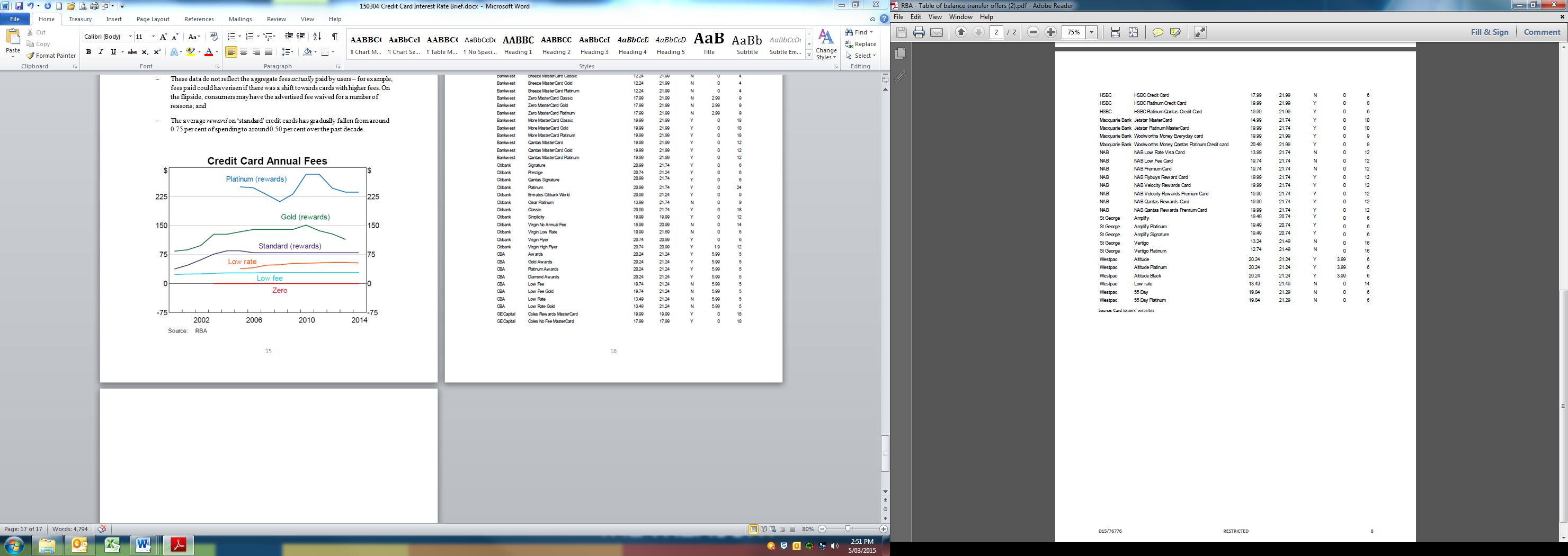Image resolution: width=1568 pixels, height=556 pixels.
Task: Decrease paragraph indent
Action: pyautogui.click(x=289, y=37)
